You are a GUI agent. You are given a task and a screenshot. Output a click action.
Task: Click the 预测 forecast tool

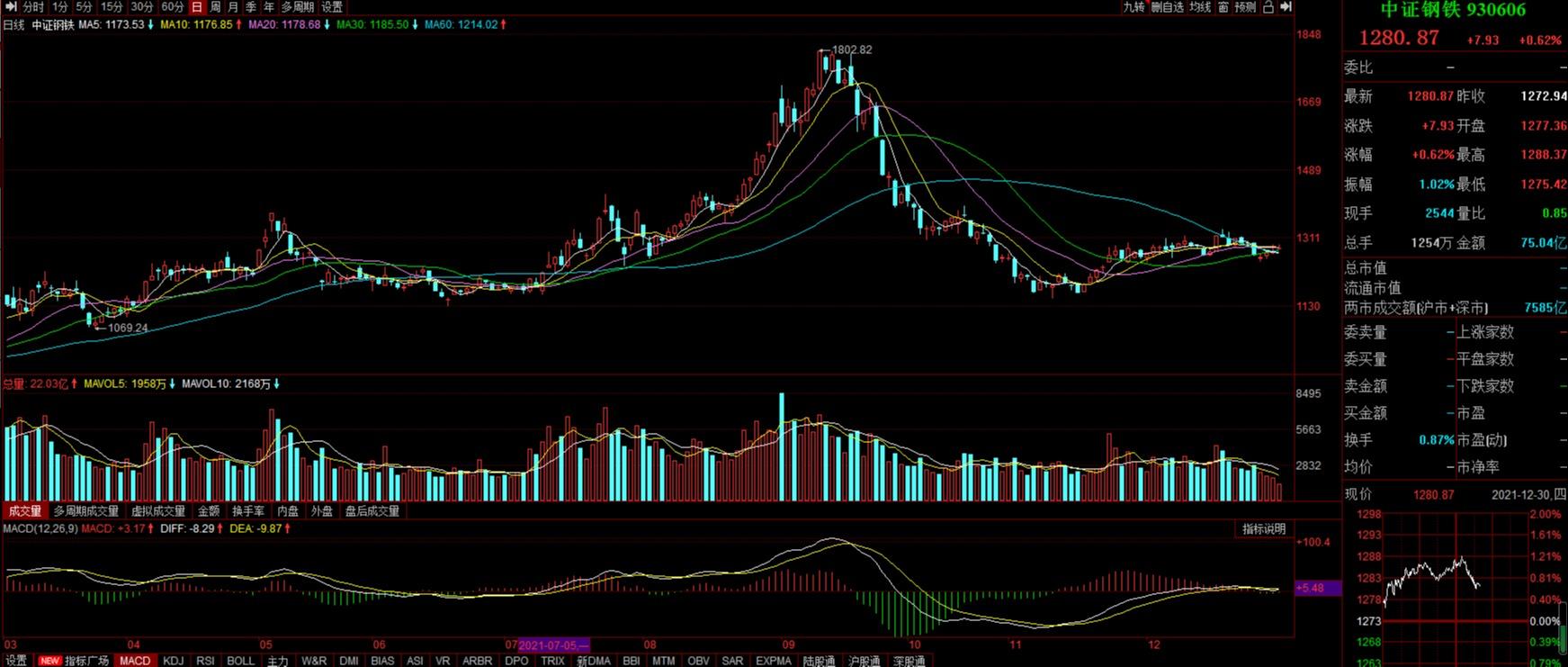[x=1245, y=7]
